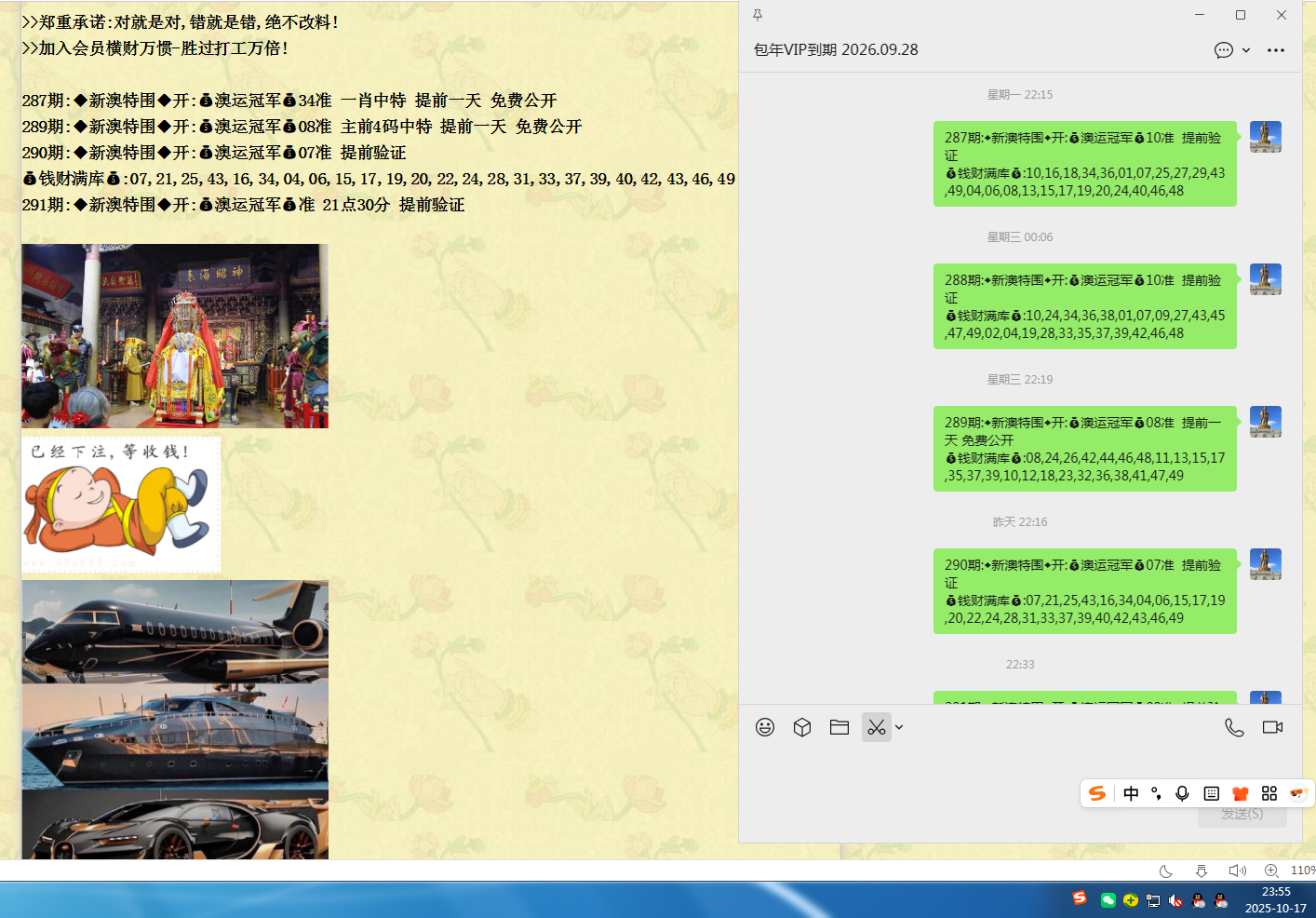1316x918 pixels.
Task: Open Sogou toolbox grid menu
Action: click(x=1269, y=793)
